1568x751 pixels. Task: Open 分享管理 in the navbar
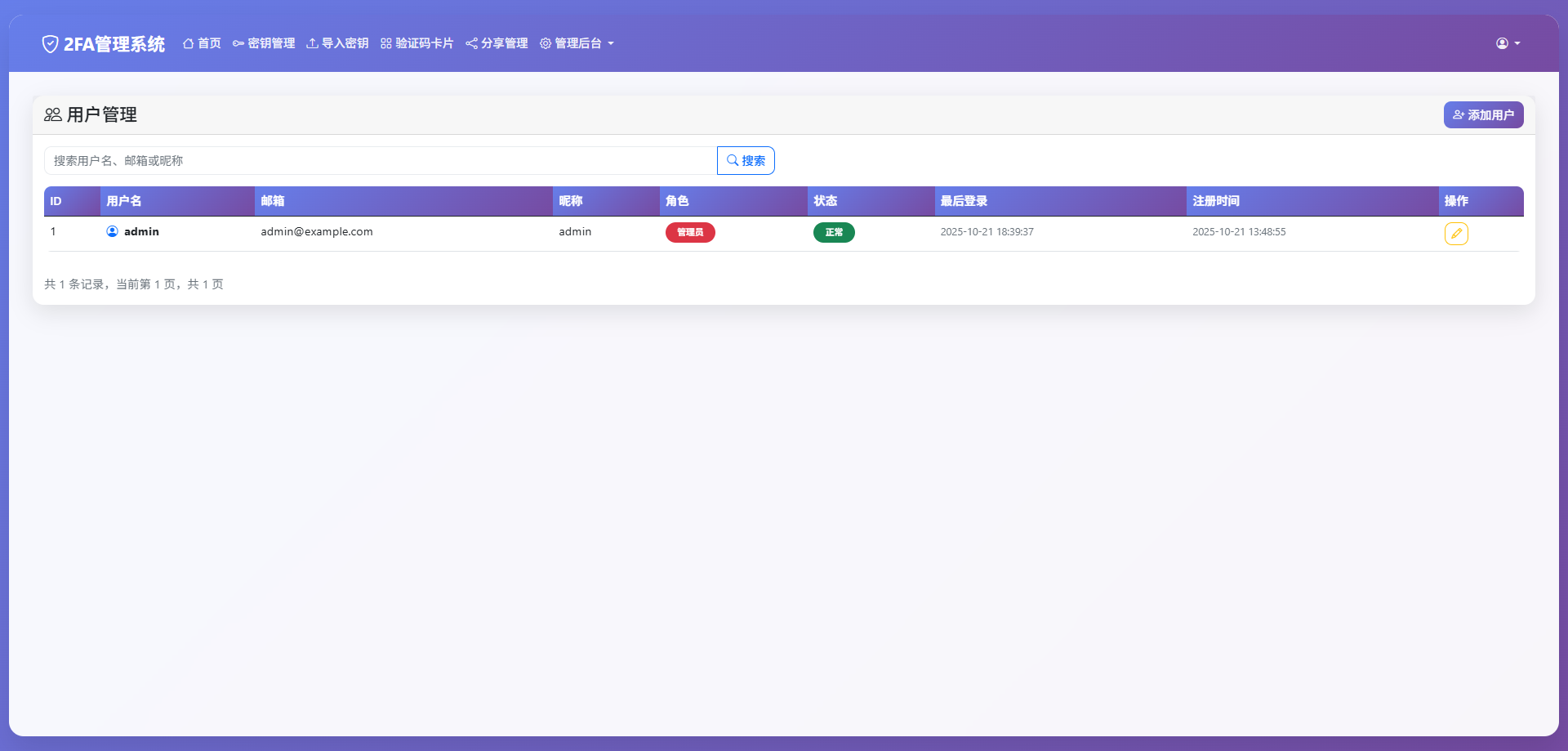click(496, 43)
